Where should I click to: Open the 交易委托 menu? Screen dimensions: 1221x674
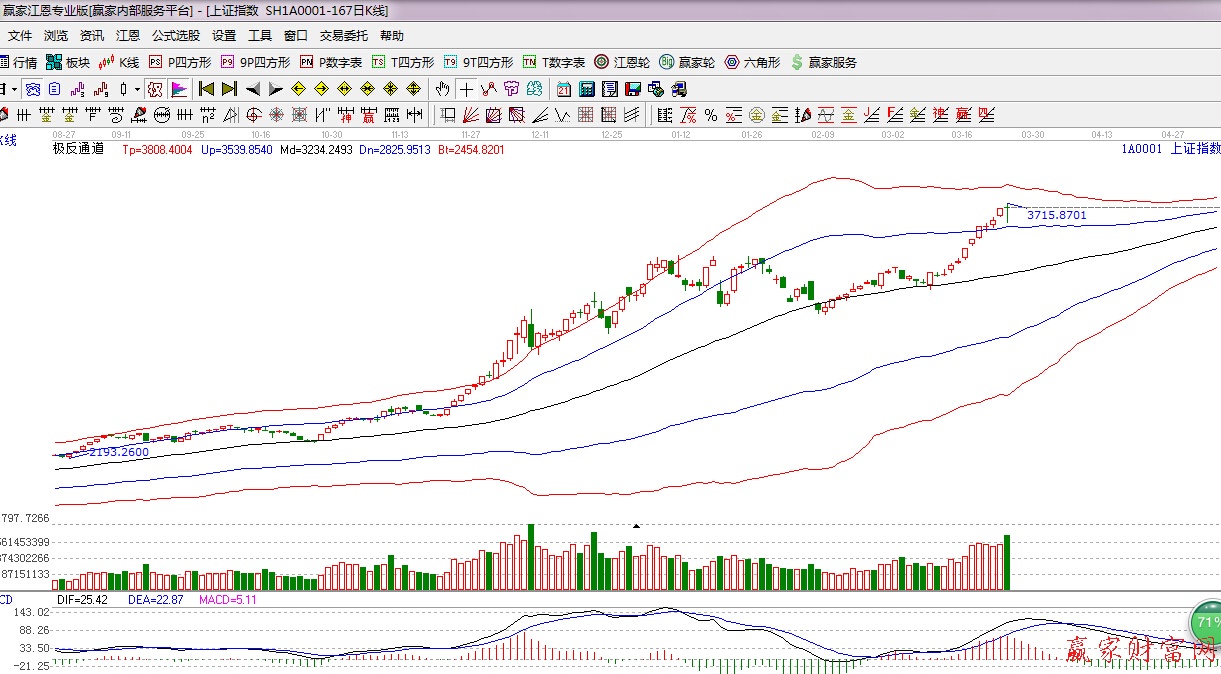[343, 36]
